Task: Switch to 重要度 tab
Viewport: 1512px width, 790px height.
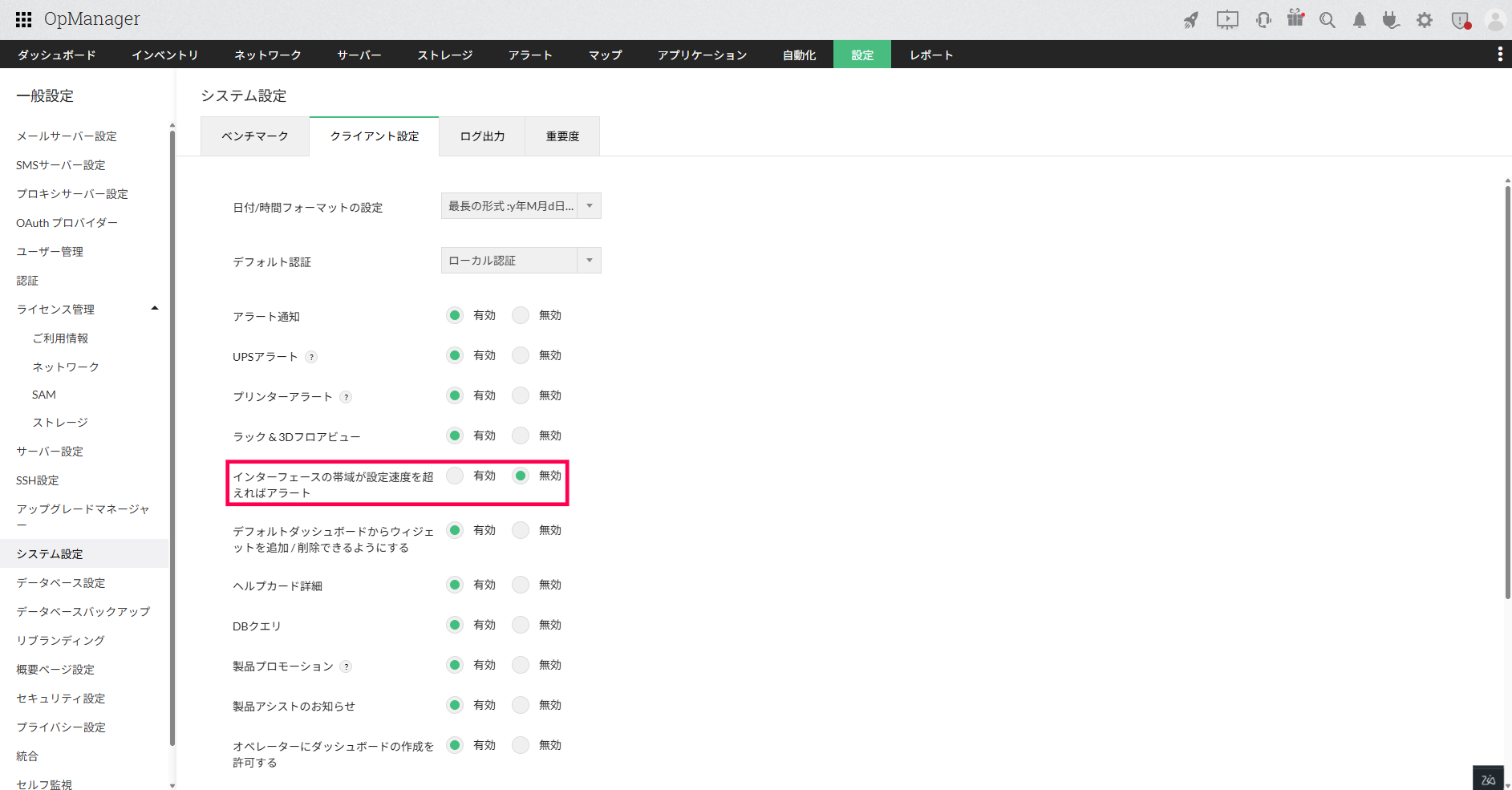Action: tap(562, 136)
